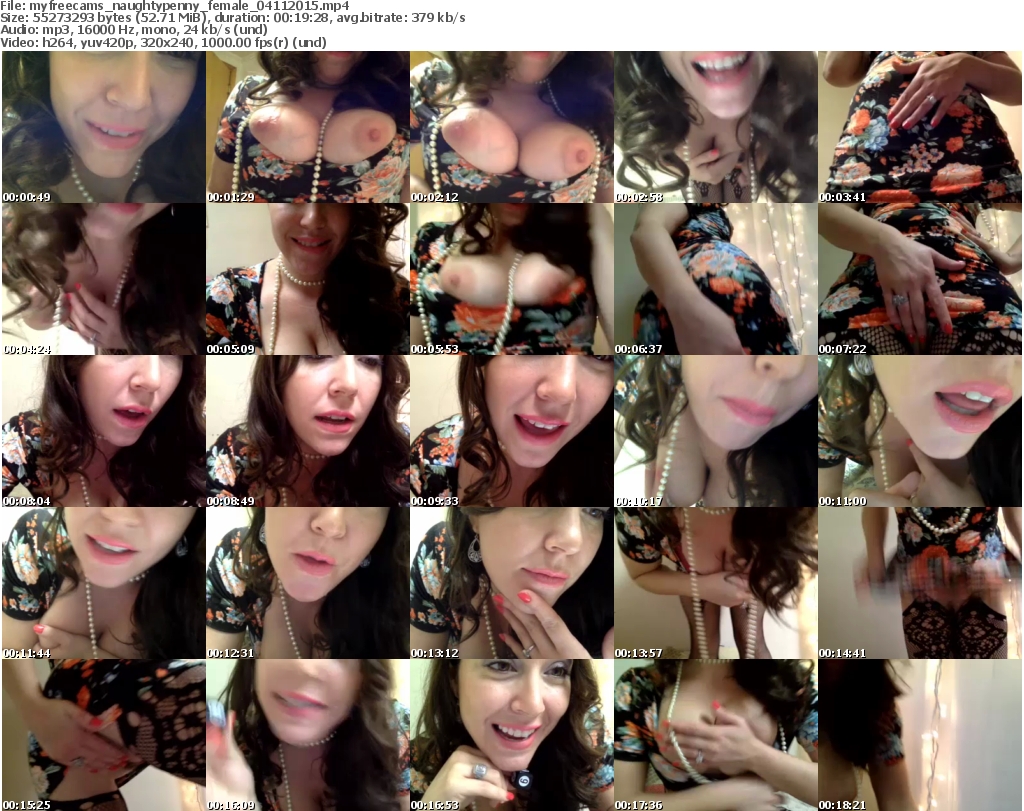Open the frame timestamped 00:17:36
Screen dimensions: 1024x811
(x=715, y=735)
